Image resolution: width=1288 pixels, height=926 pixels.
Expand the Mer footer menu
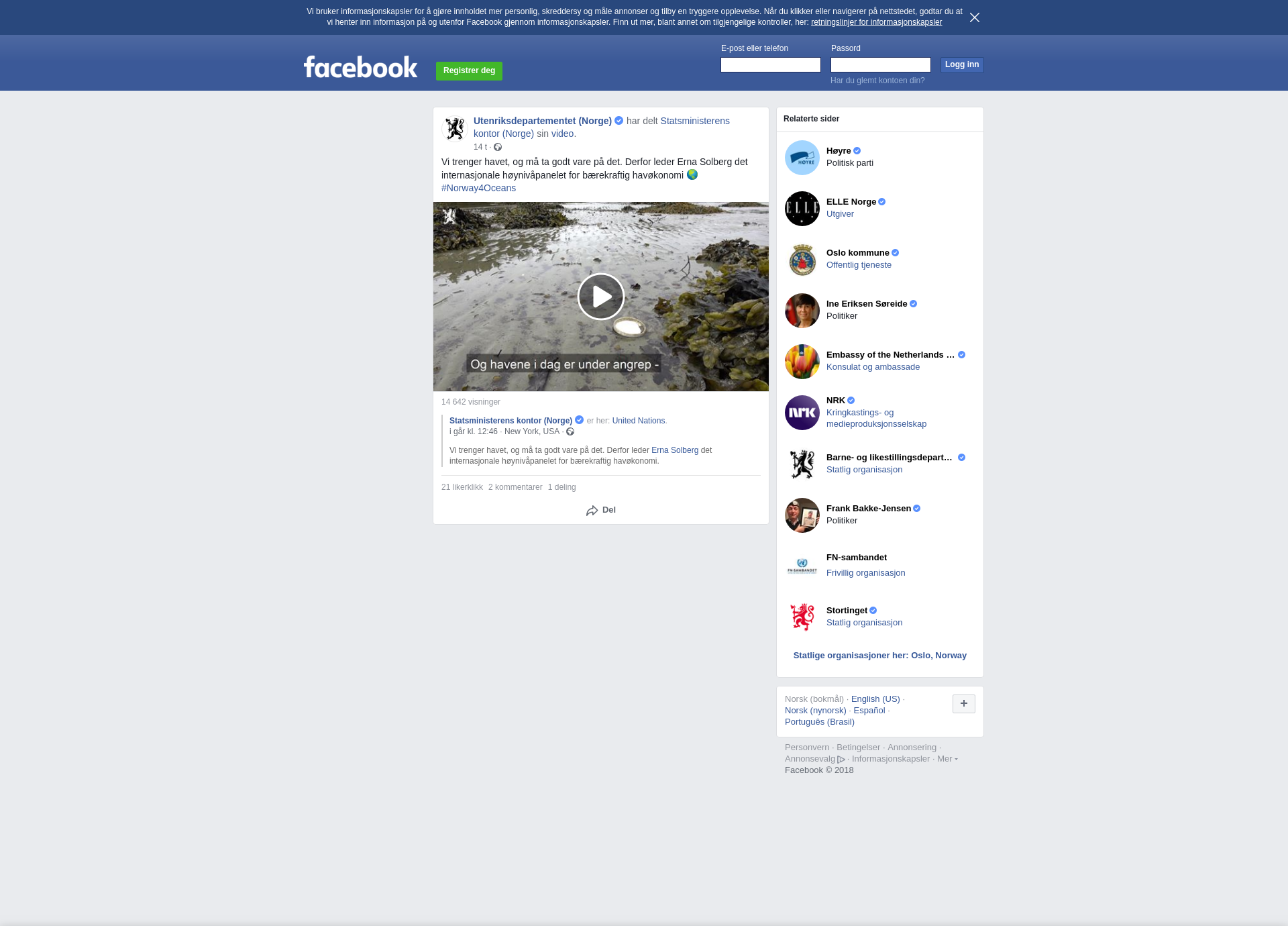pos(947,759)
